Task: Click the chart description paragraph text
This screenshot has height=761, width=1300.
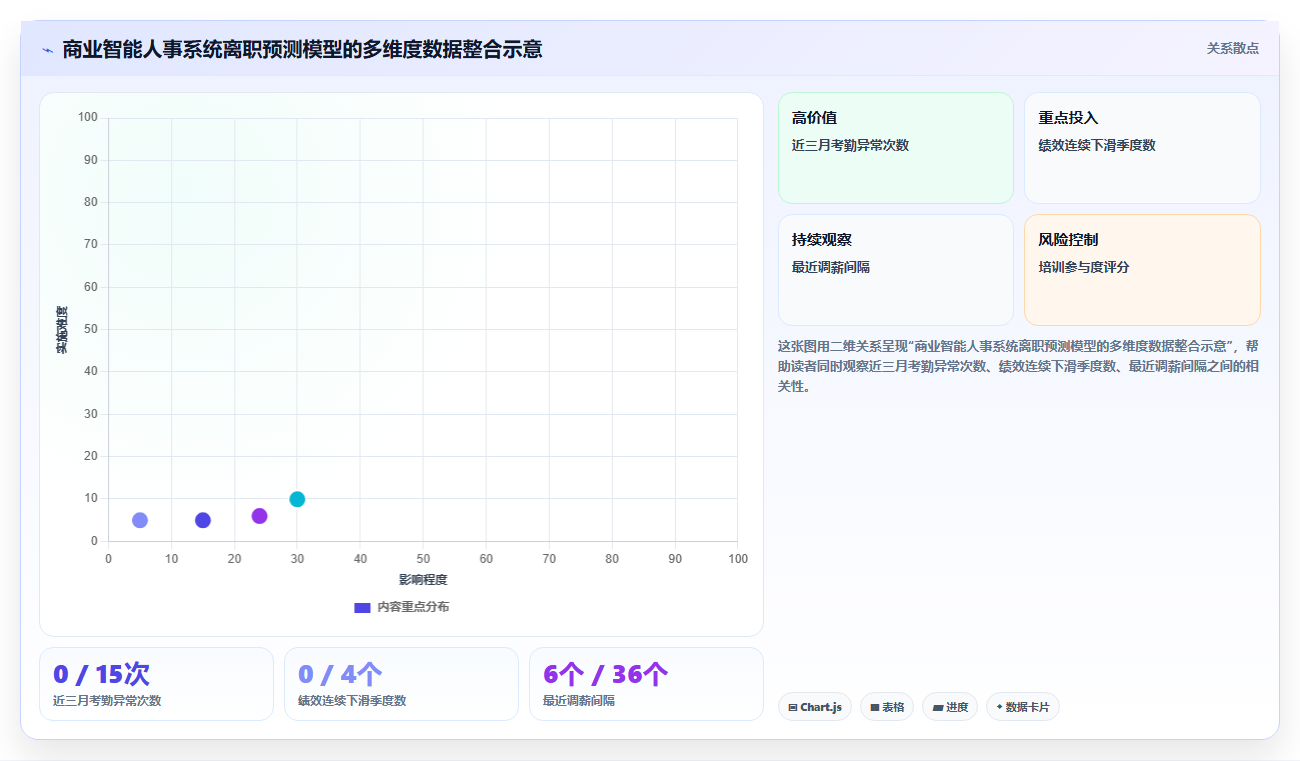Action: point(1018,366)
